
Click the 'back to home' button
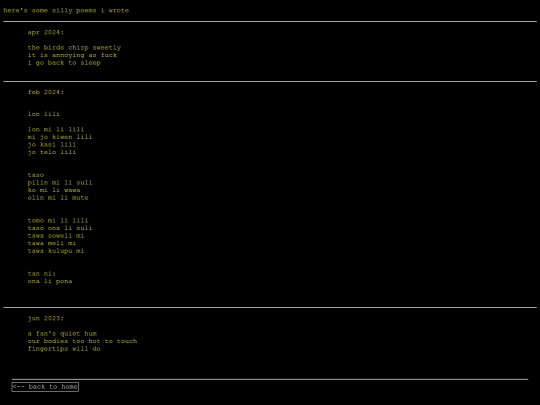tap(45, 387)
